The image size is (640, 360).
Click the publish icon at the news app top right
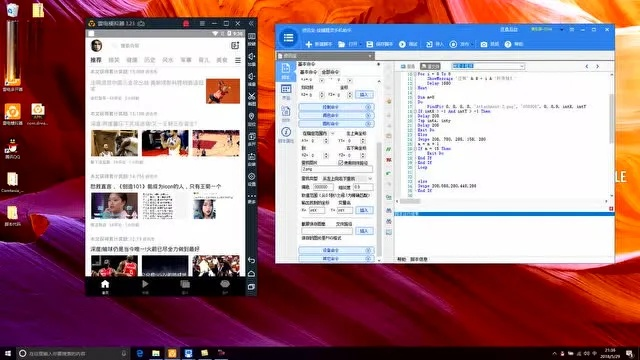pos(235,45)
